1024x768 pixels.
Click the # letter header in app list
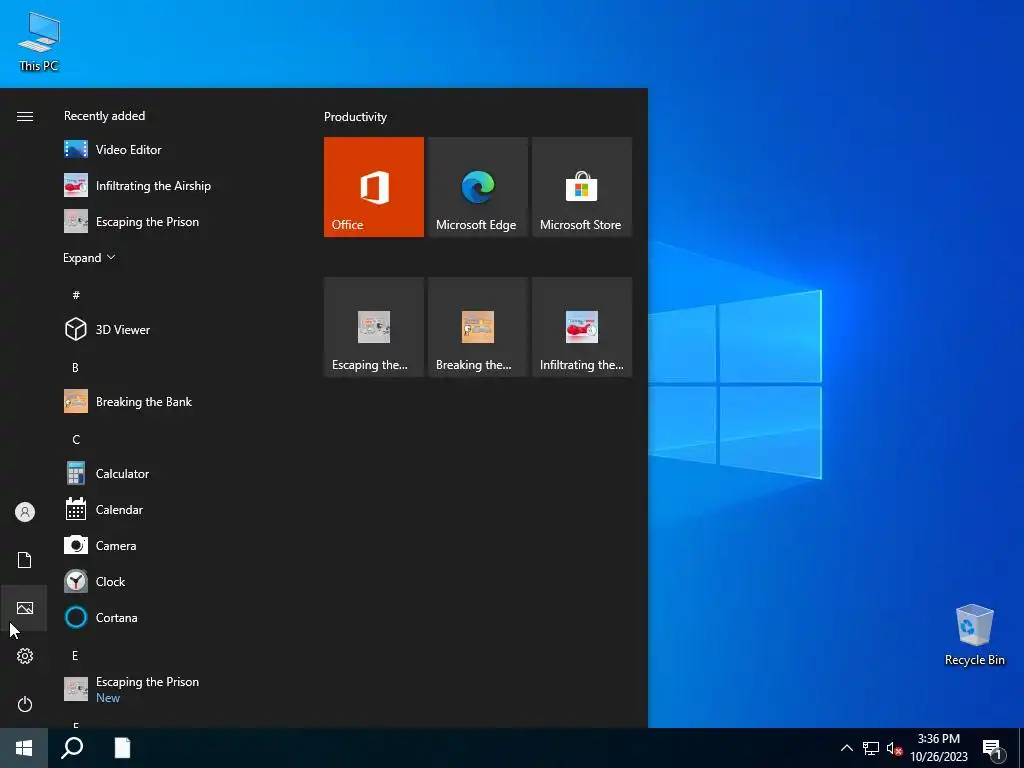(x=76, y=295)
